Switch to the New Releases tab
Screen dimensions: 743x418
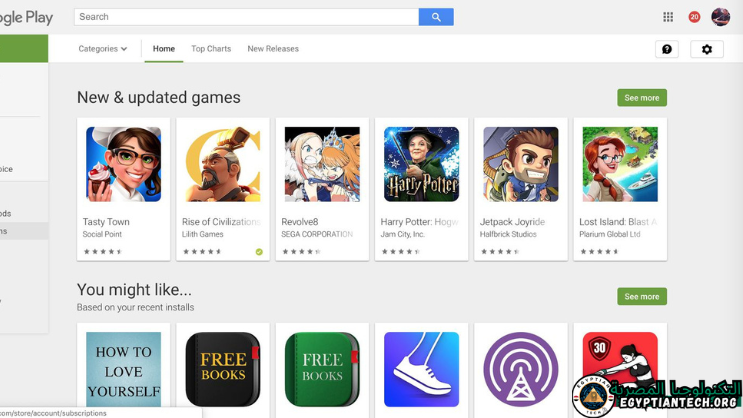point(273,49)
